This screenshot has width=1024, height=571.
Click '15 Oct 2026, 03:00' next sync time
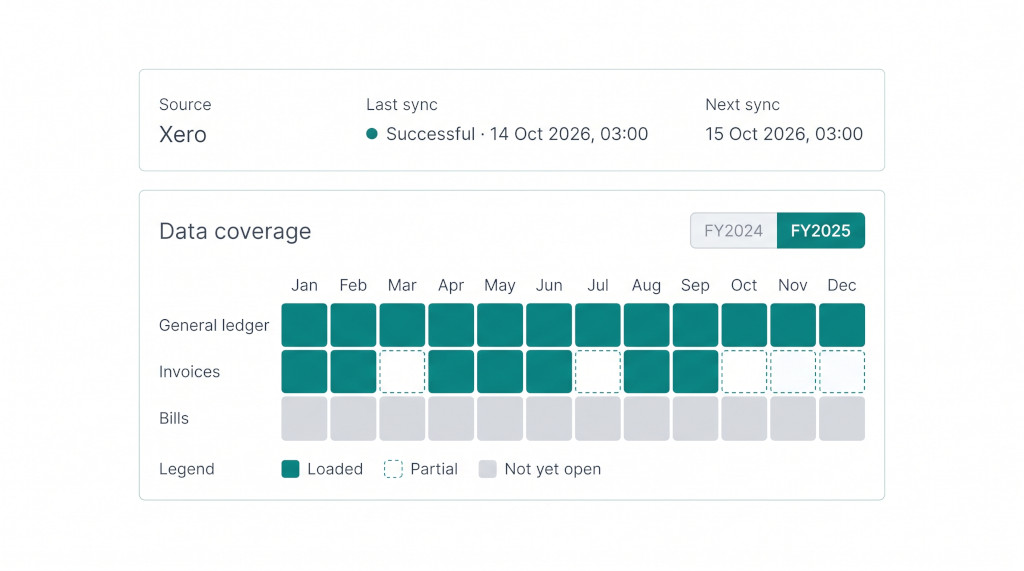point(784,134)
